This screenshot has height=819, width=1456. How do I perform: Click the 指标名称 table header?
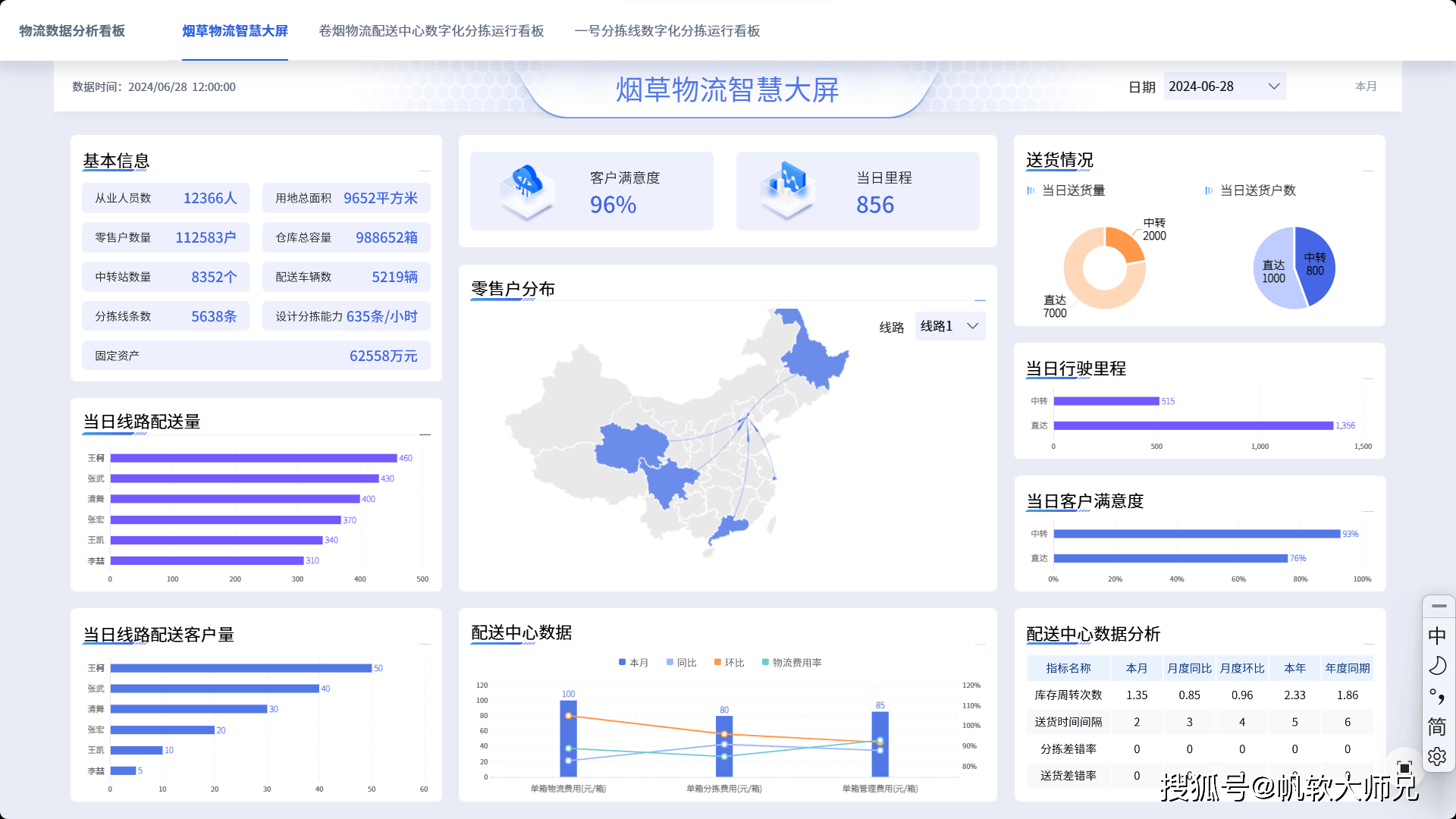[x=1068, y=668]
